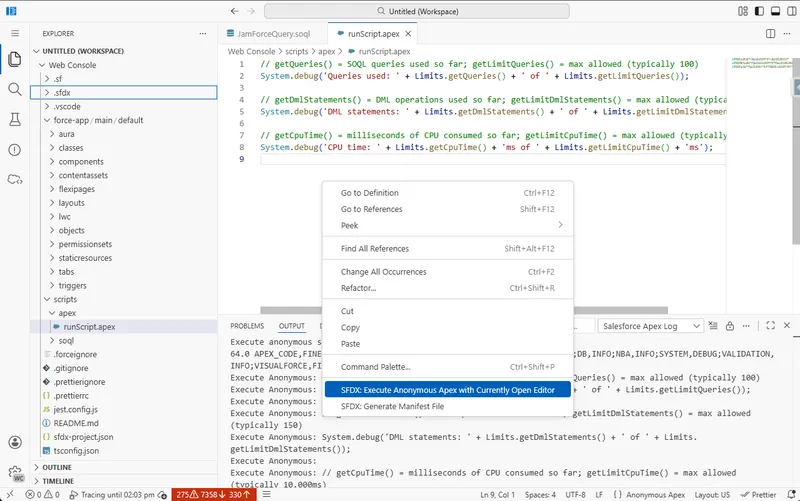Run SFDX: Execute Anonymous Apex with Currently Open Editor

coord(447,390)
